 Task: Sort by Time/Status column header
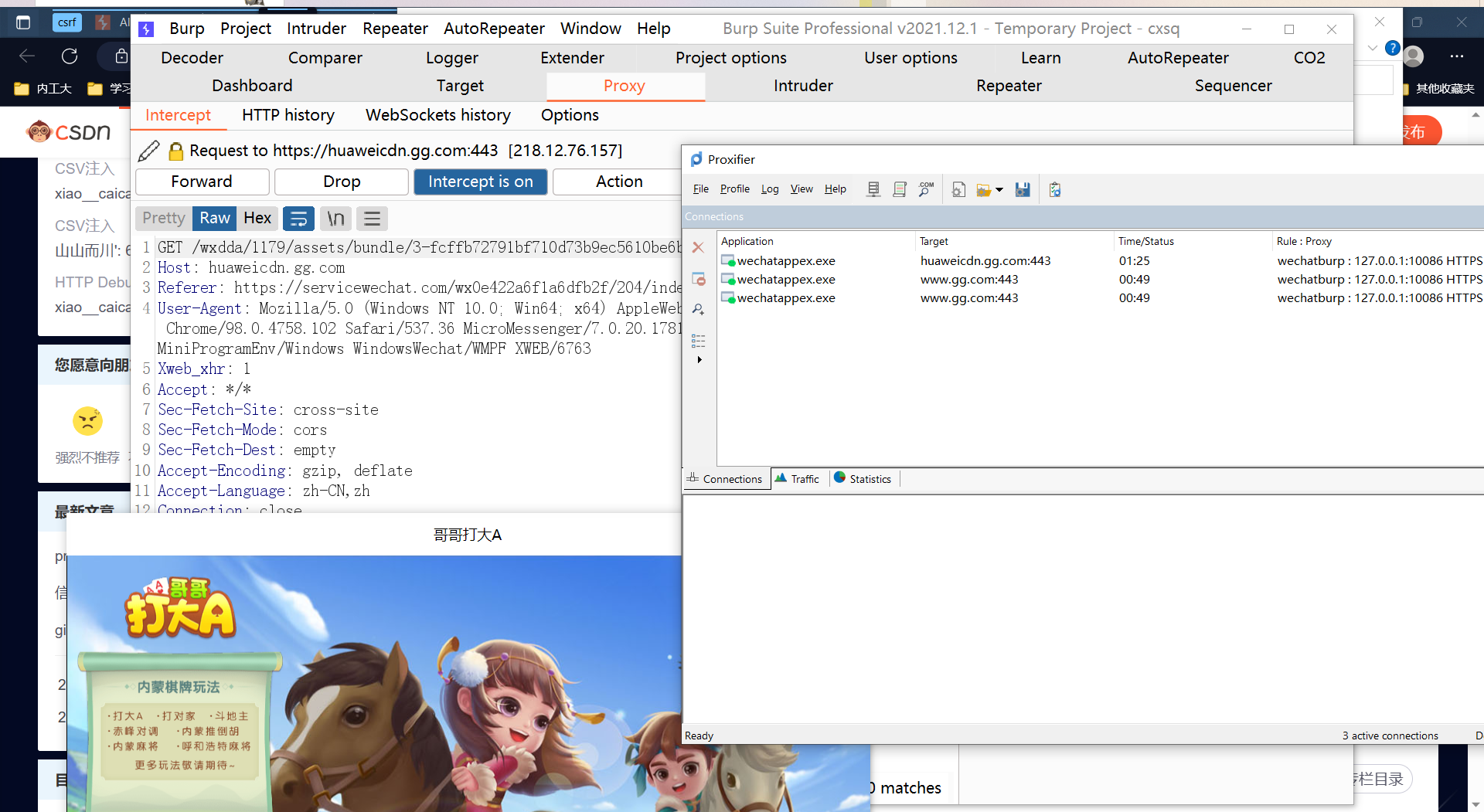(x=1193, y=241)
